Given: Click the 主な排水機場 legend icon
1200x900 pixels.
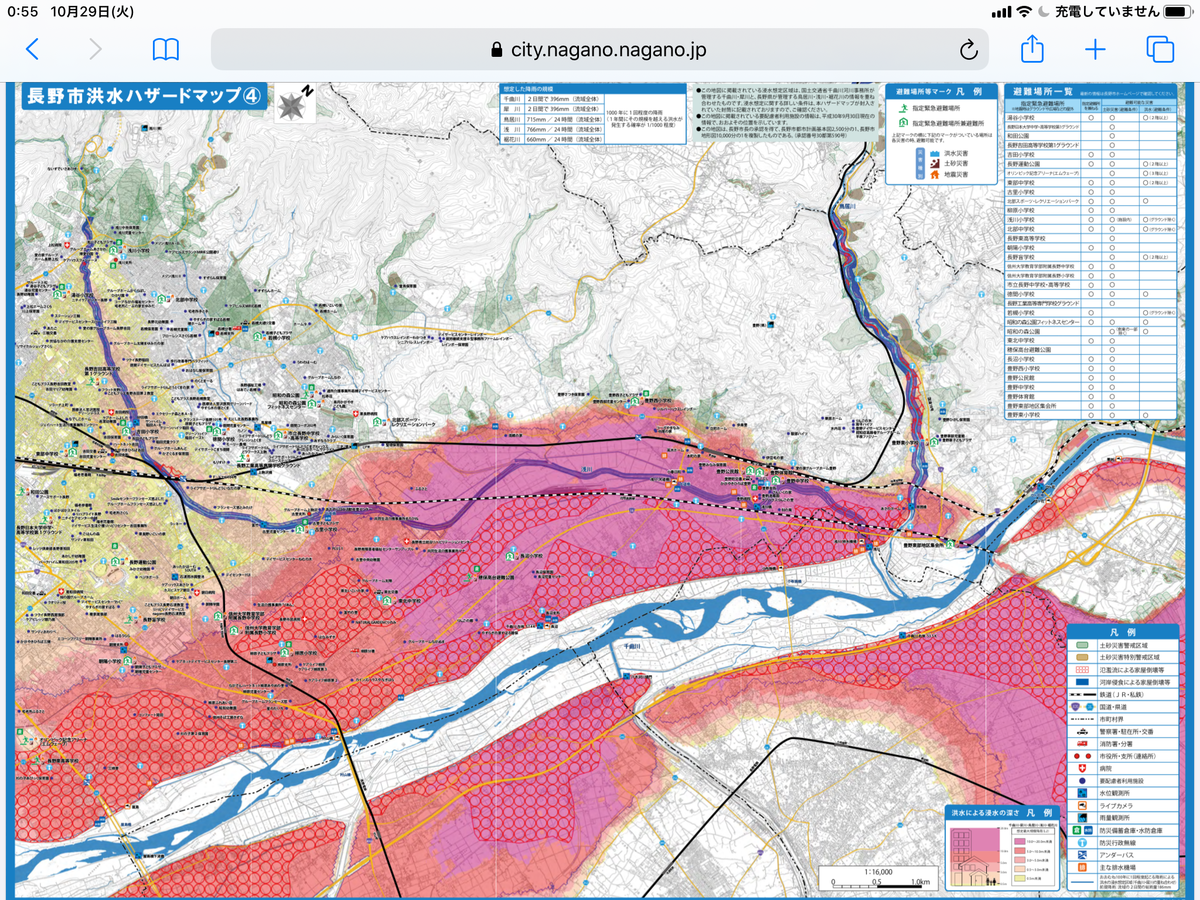Looking at the screenshot, I should coord(1082,867).
